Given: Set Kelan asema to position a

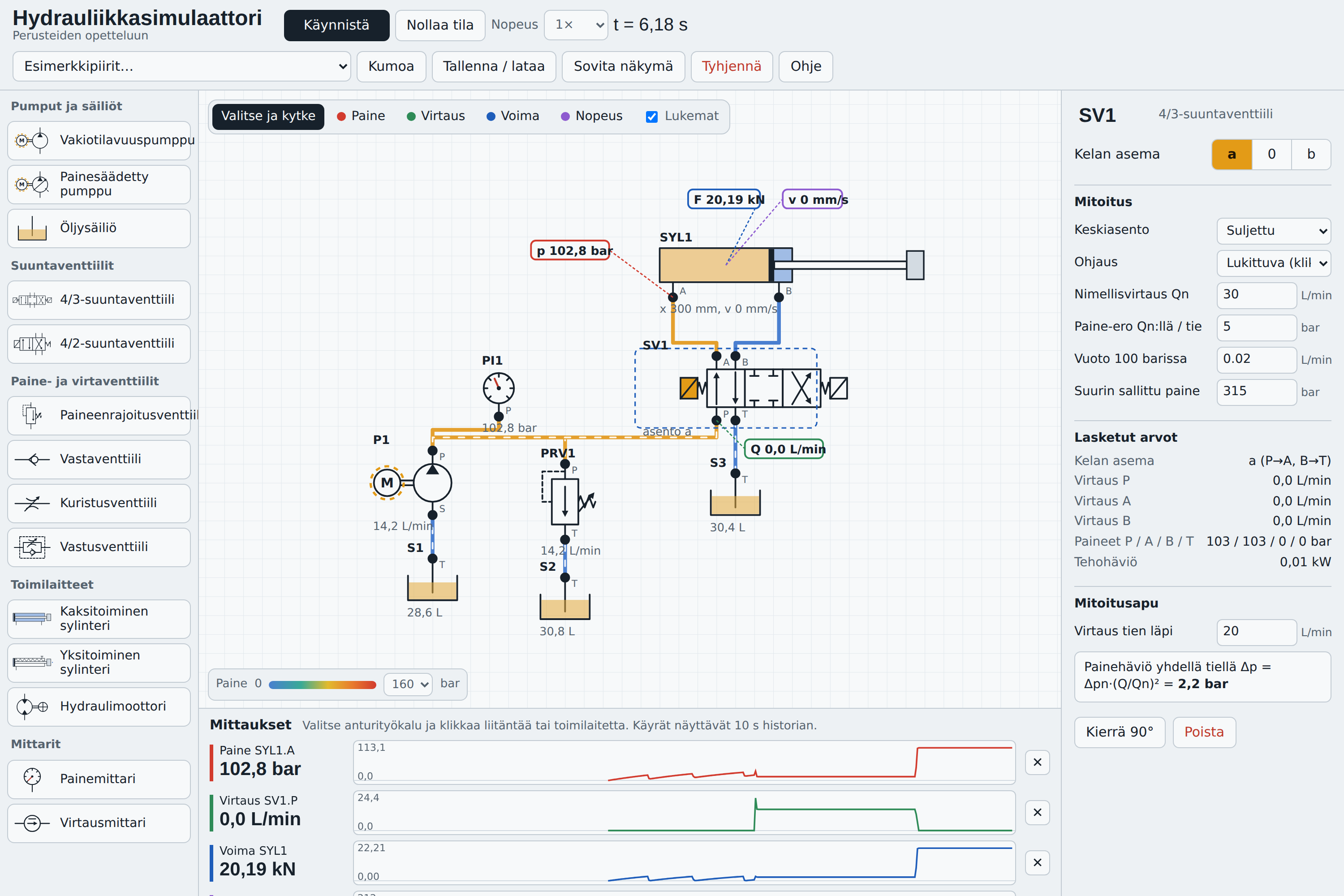Looking at the screenshot, I should pyautogui.click(x=1232, y=154).
